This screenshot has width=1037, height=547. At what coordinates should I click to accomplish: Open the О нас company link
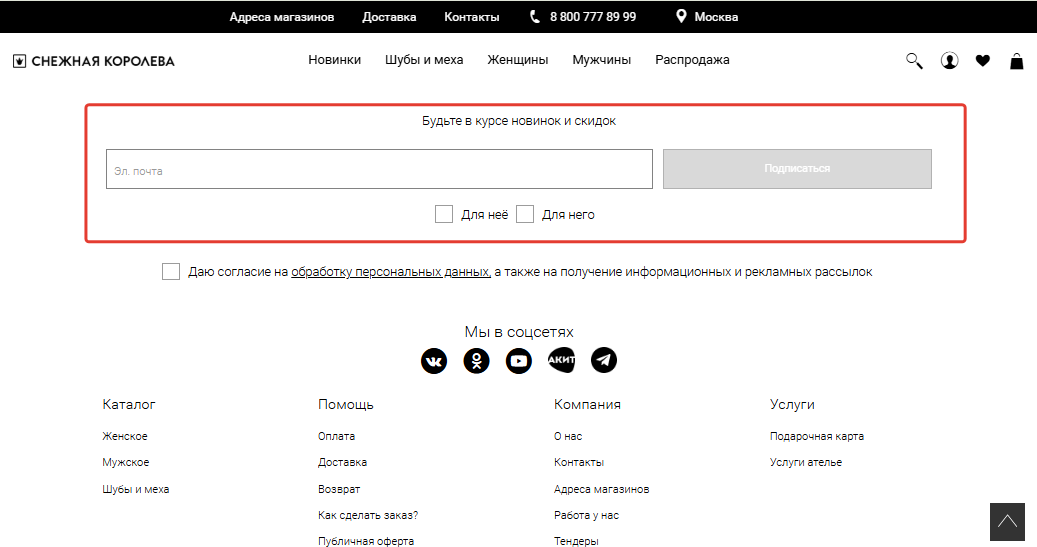tap(568, 437)
